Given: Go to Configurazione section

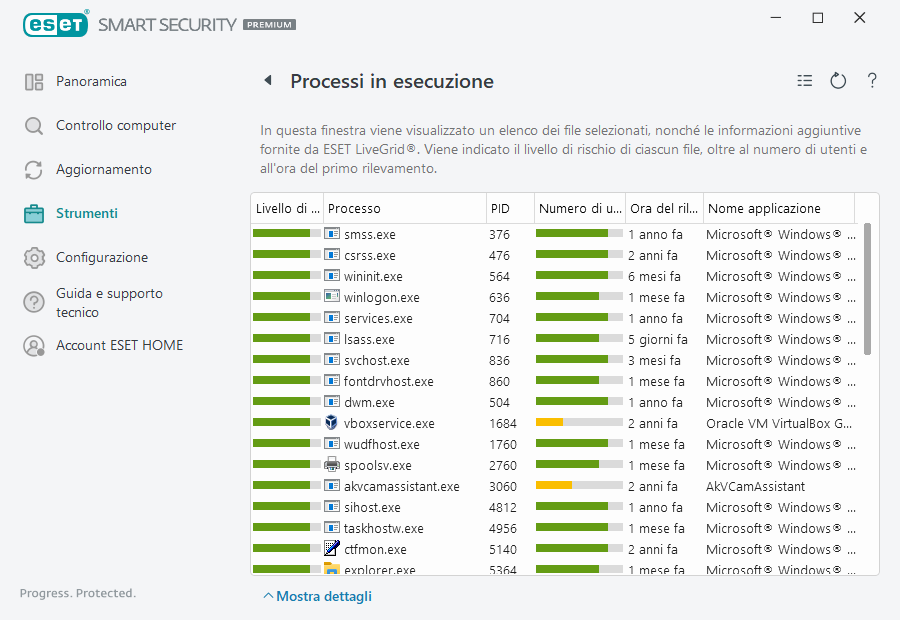Looking at the screenshot, I should [101, 258].
